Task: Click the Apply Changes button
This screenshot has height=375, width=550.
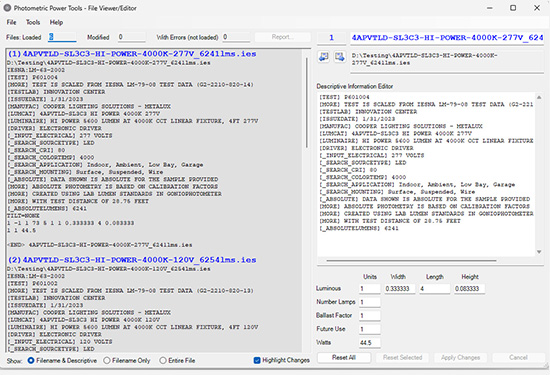Action: [460, 357]
